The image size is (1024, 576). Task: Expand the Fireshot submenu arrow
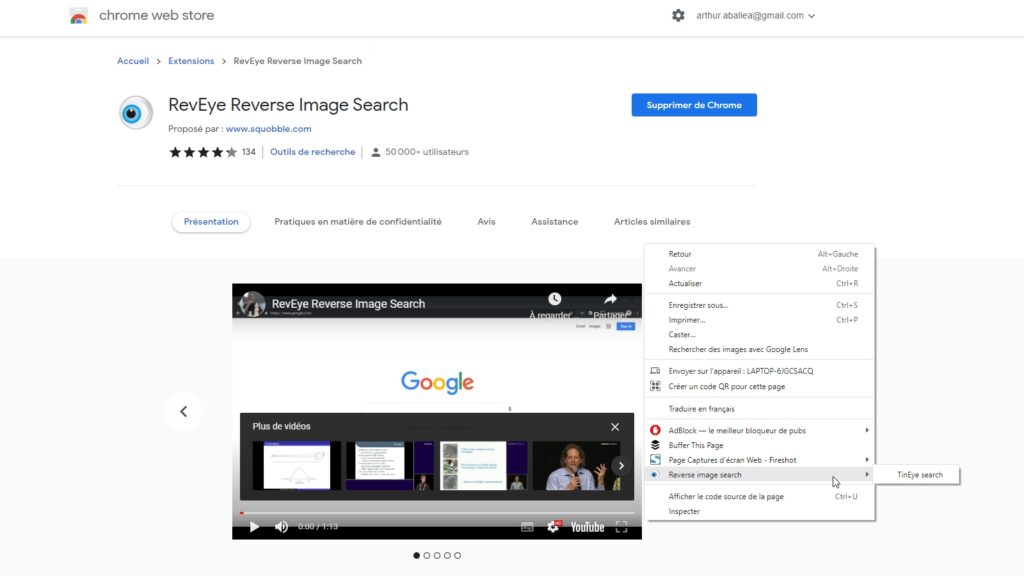[x=868, y=460]
